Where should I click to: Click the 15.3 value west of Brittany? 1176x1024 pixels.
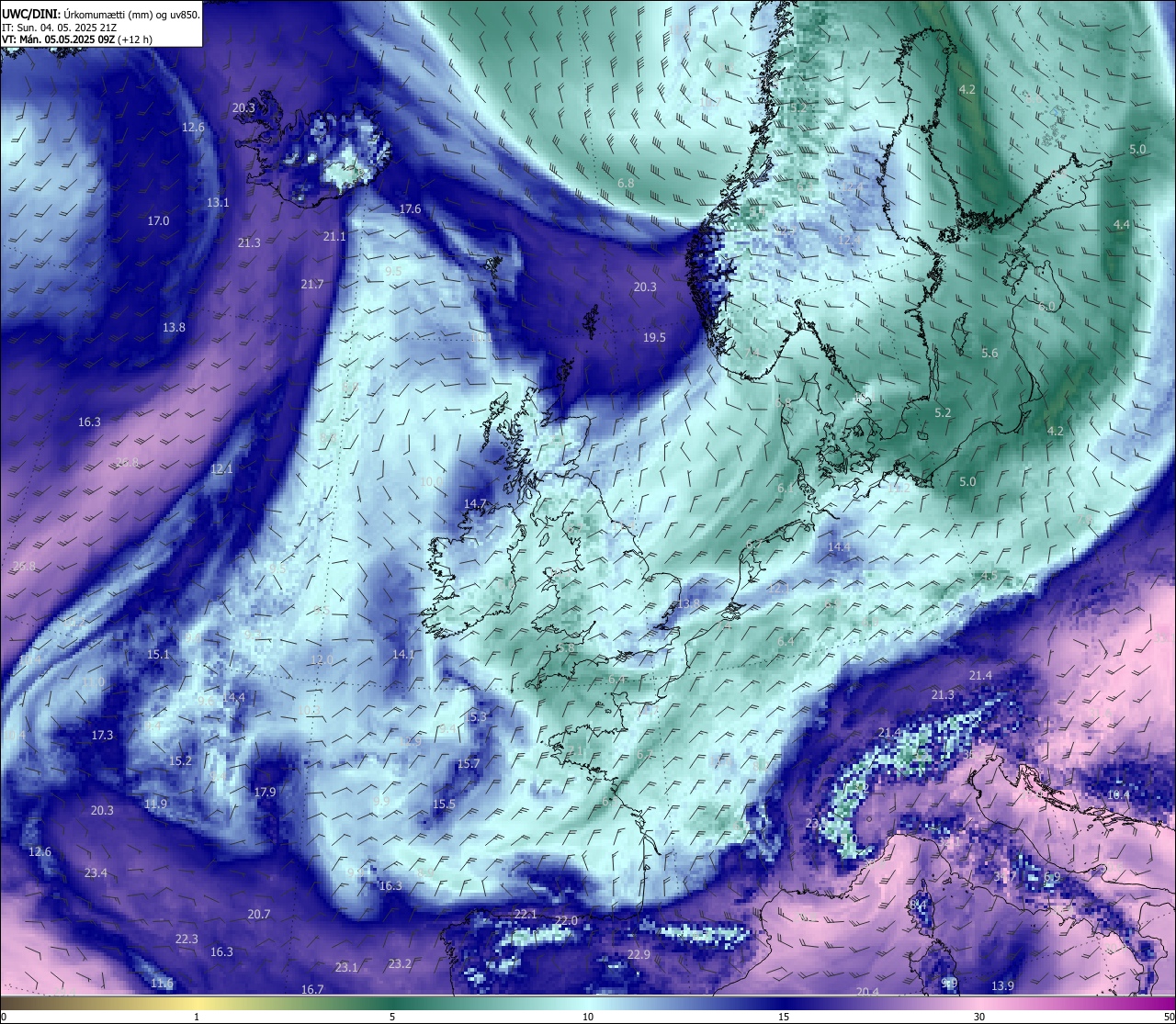(476, 717)
